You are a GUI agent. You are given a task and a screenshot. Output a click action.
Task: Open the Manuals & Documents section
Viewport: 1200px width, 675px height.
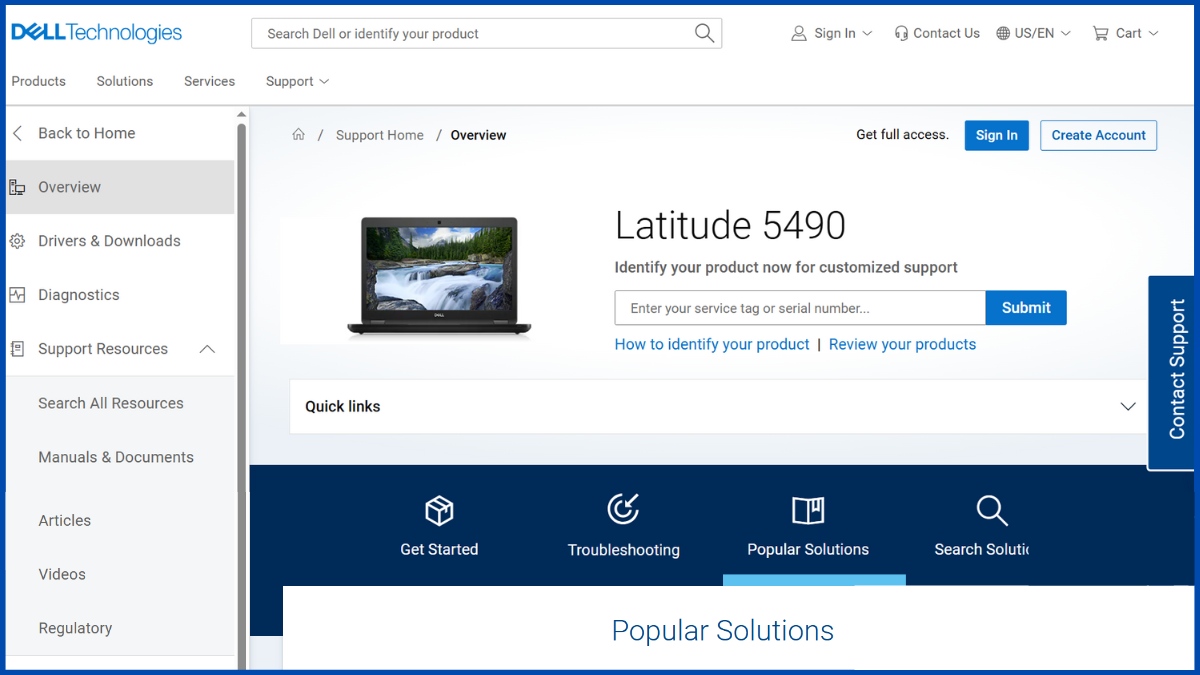tap(116, 457)
